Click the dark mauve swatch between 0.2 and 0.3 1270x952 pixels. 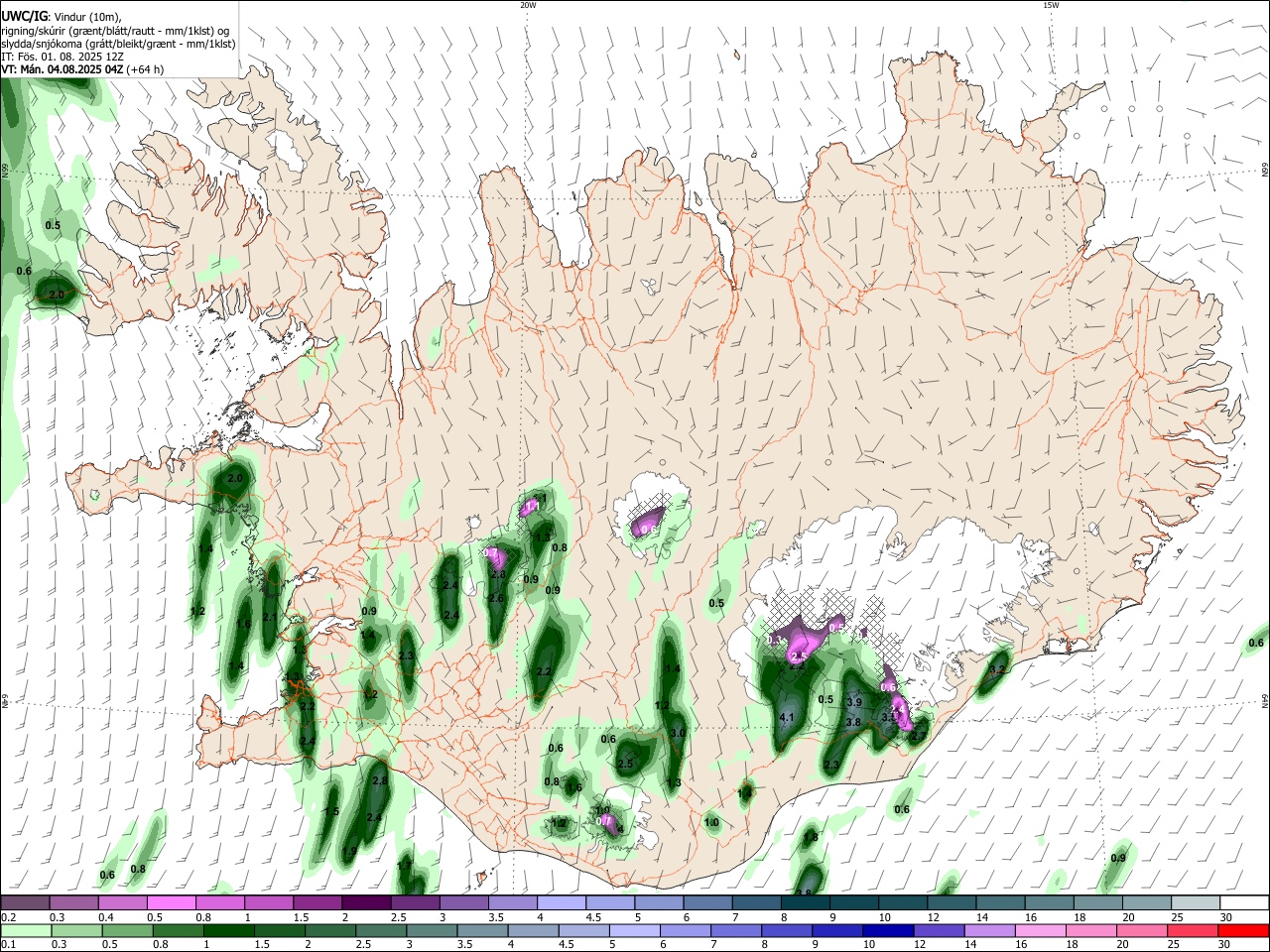(25, 903)
